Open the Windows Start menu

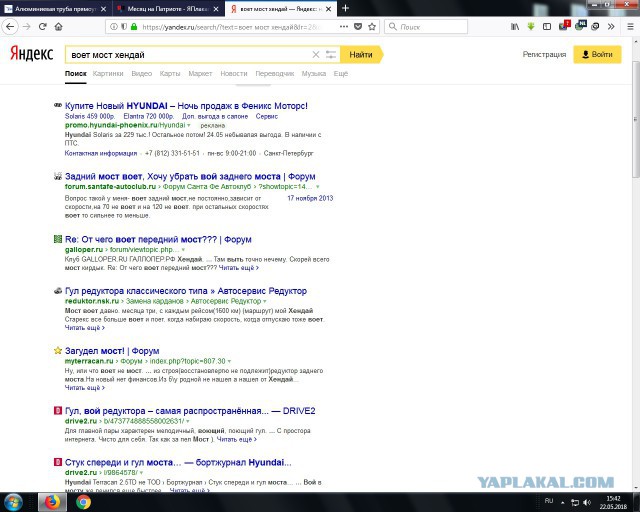[x=13, y=502]
